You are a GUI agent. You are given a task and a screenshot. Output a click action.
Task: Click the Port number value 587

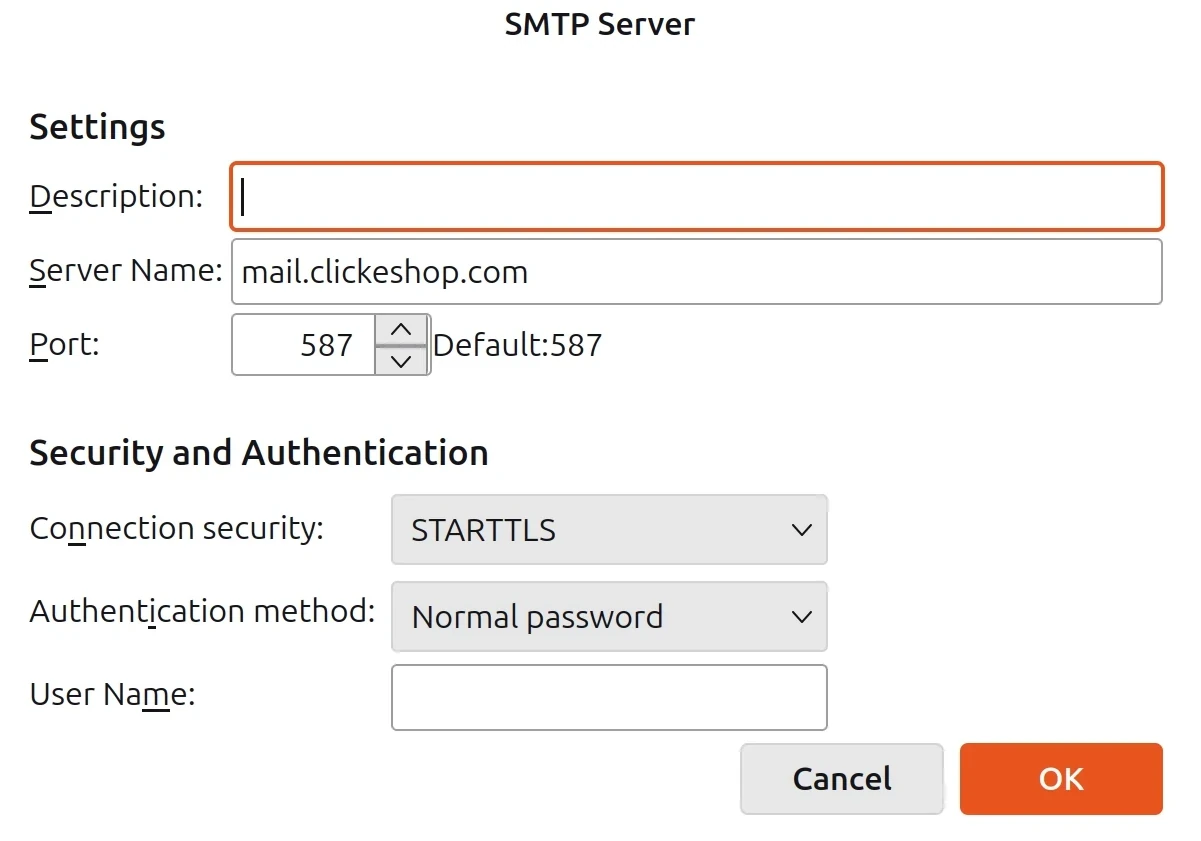tap(328, 344)
